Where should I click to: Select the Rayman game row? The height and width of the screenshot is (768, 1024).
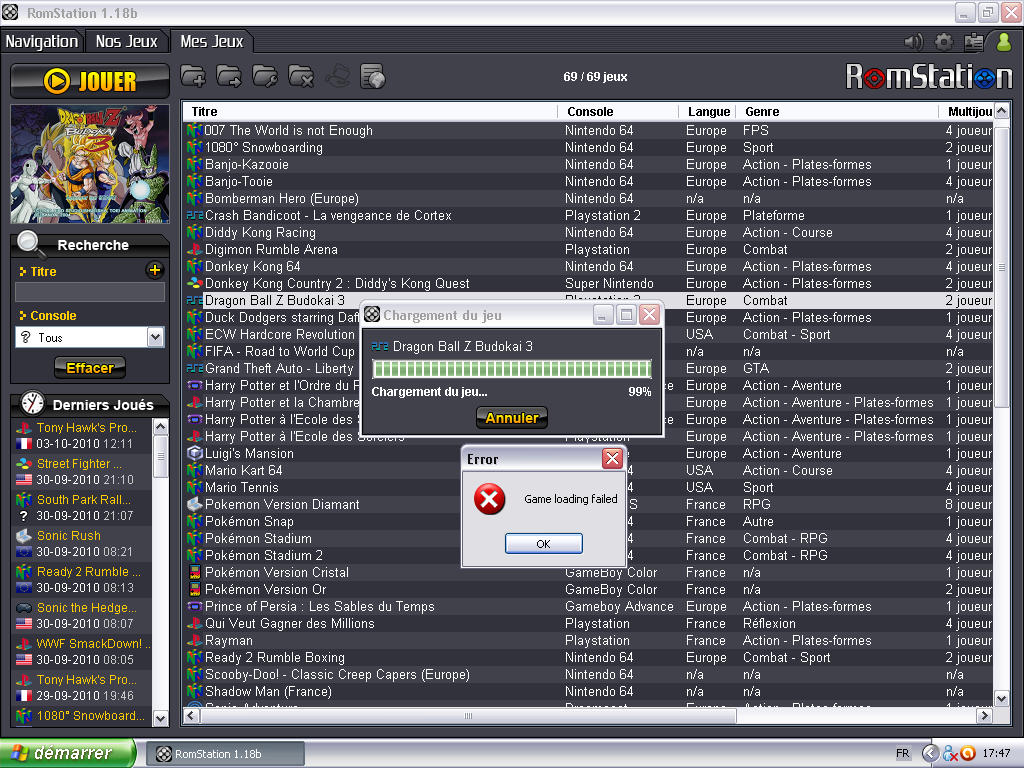(588, 641)
